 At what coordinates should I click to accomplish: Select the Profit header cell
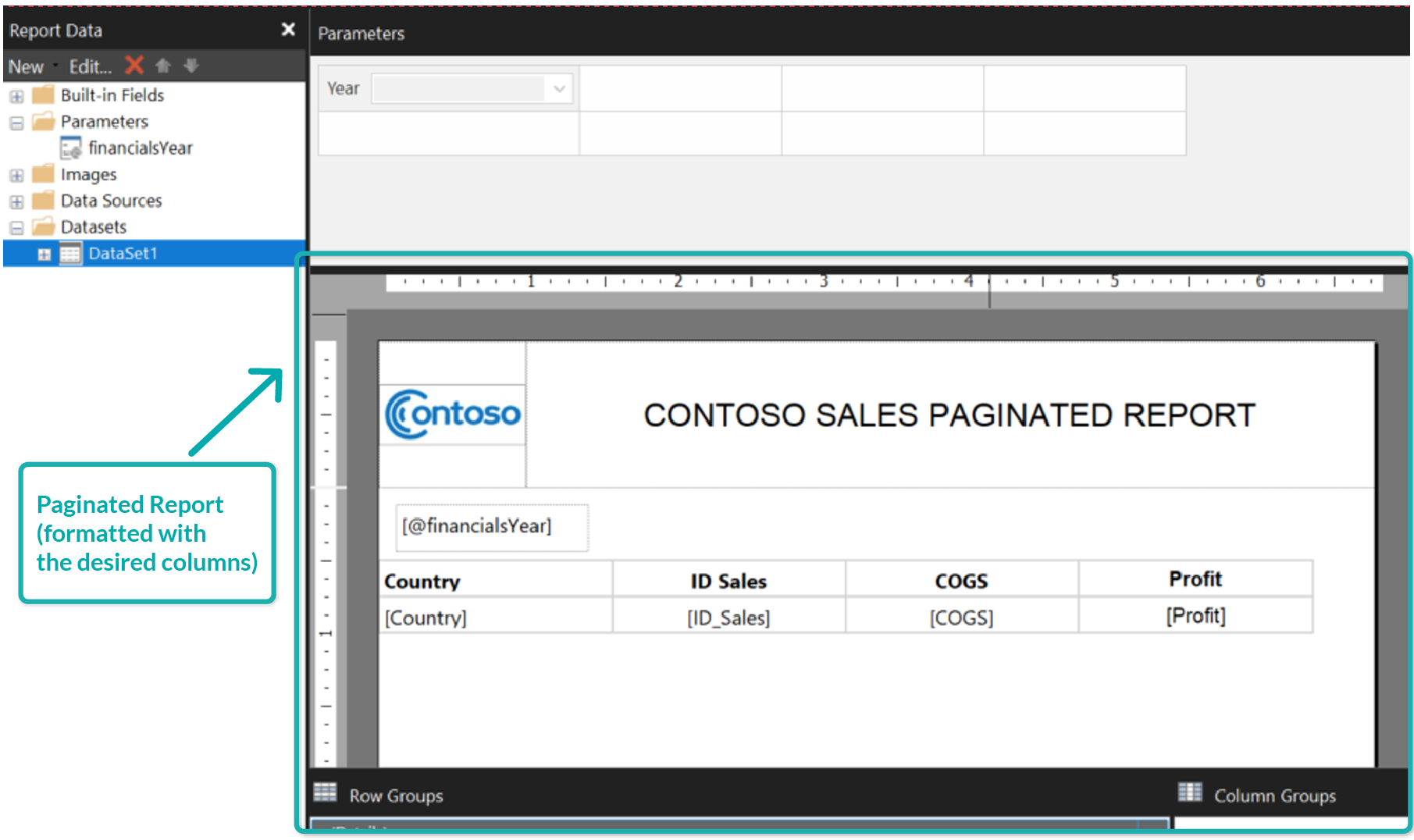(1195, 579)
